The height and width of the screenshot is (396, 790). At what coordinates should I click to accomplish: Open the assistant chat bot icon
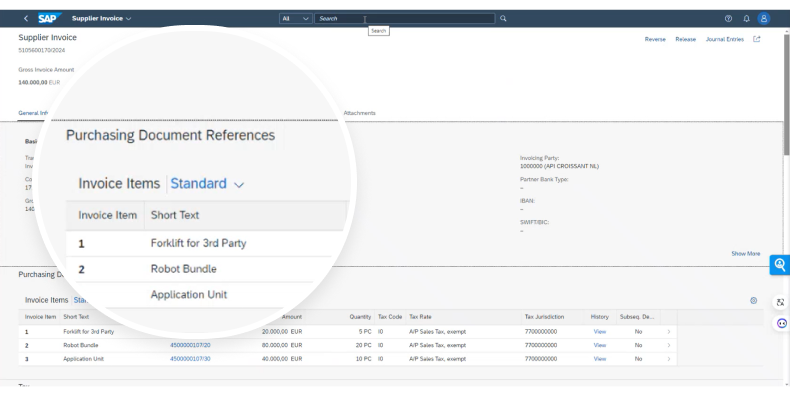[781, 323]
